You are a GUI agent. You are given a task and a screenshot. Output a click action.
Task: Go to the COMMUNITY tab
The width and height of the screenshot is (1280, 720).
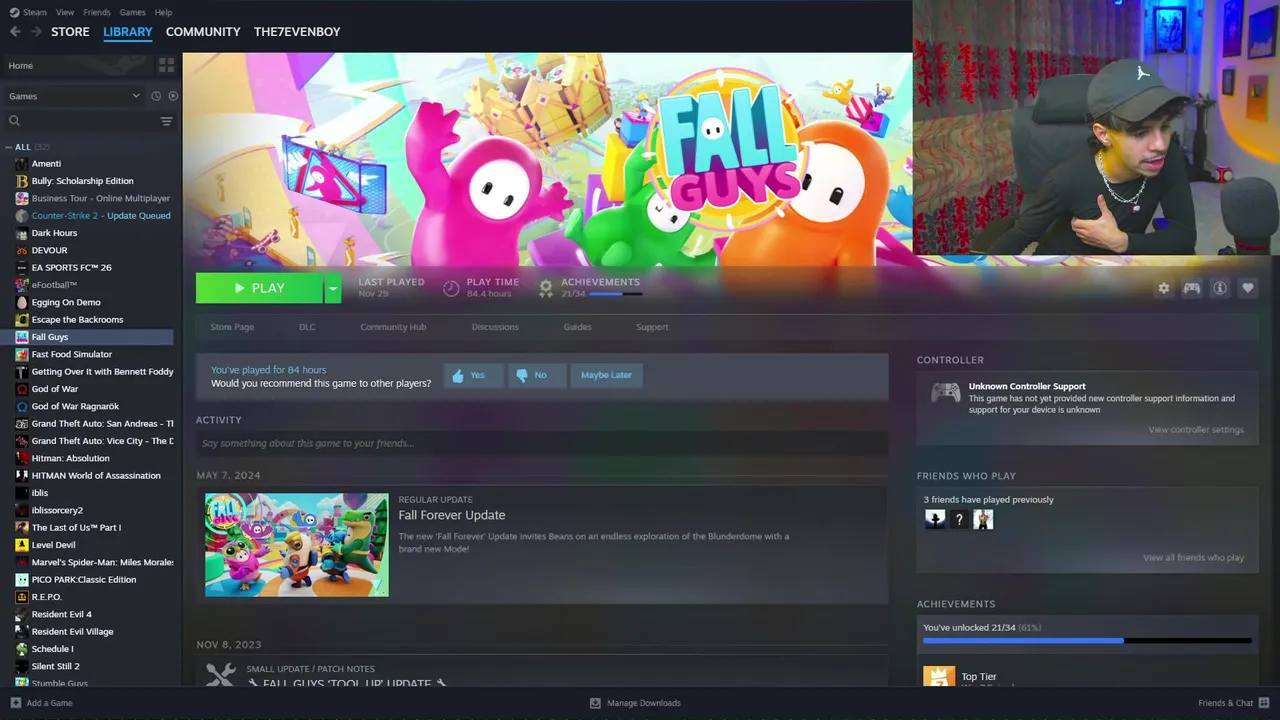pos(203,32)
